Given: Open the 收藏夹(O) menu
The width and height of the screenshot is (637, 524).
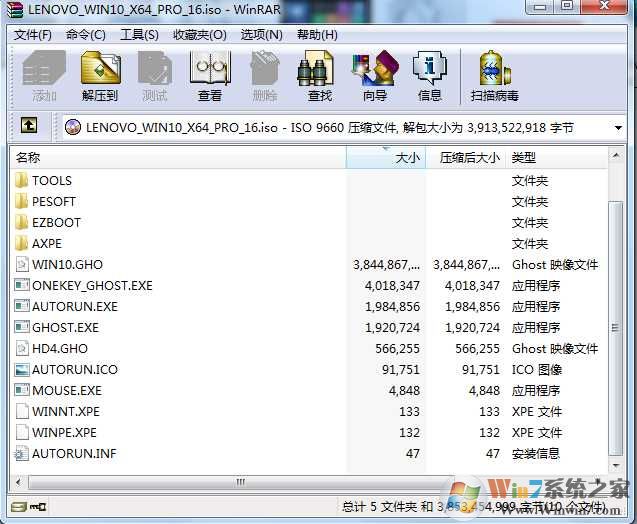Looking at the screenshot, I should 200,35.
